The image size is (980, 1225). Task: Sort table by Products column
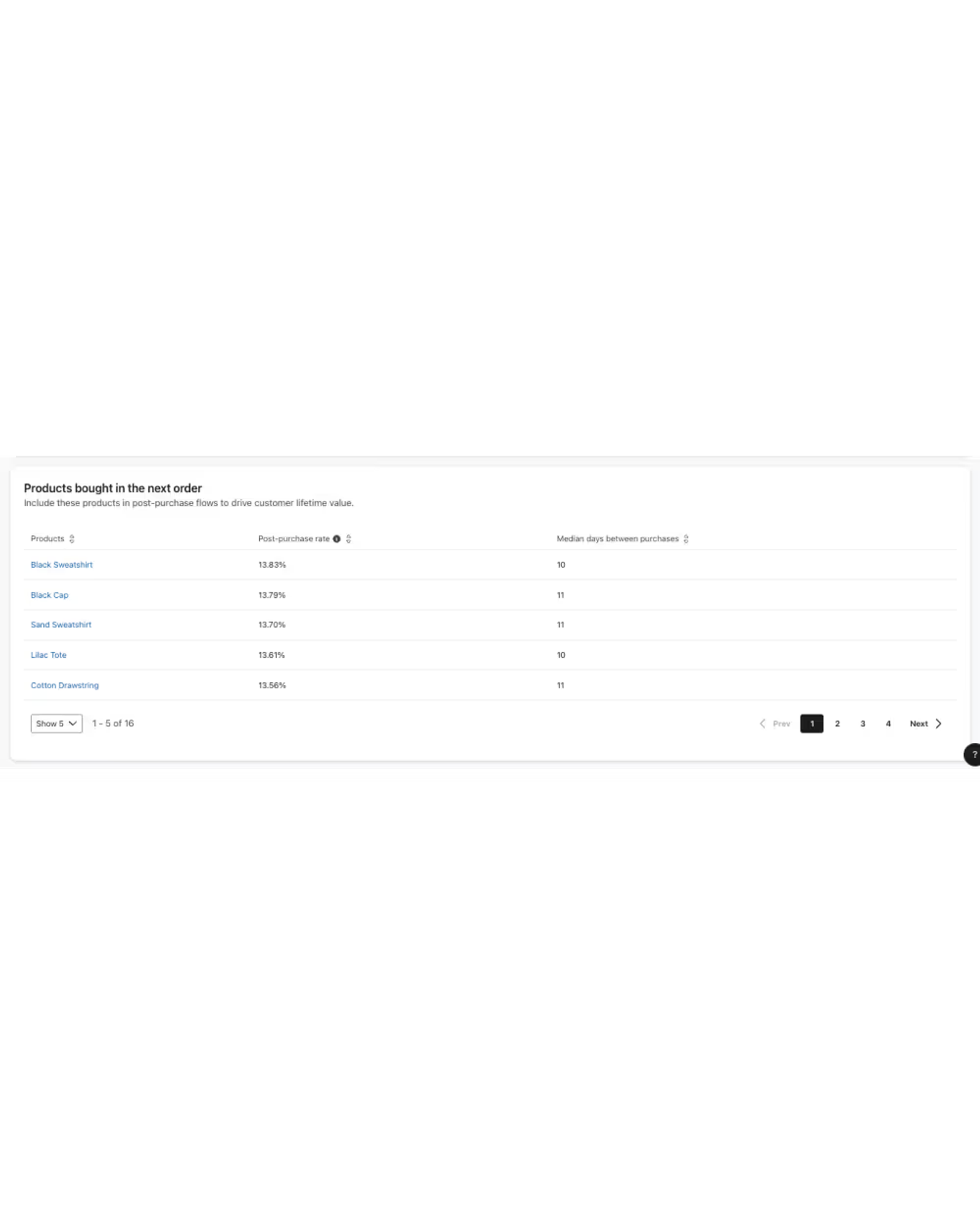pos(72,539)
